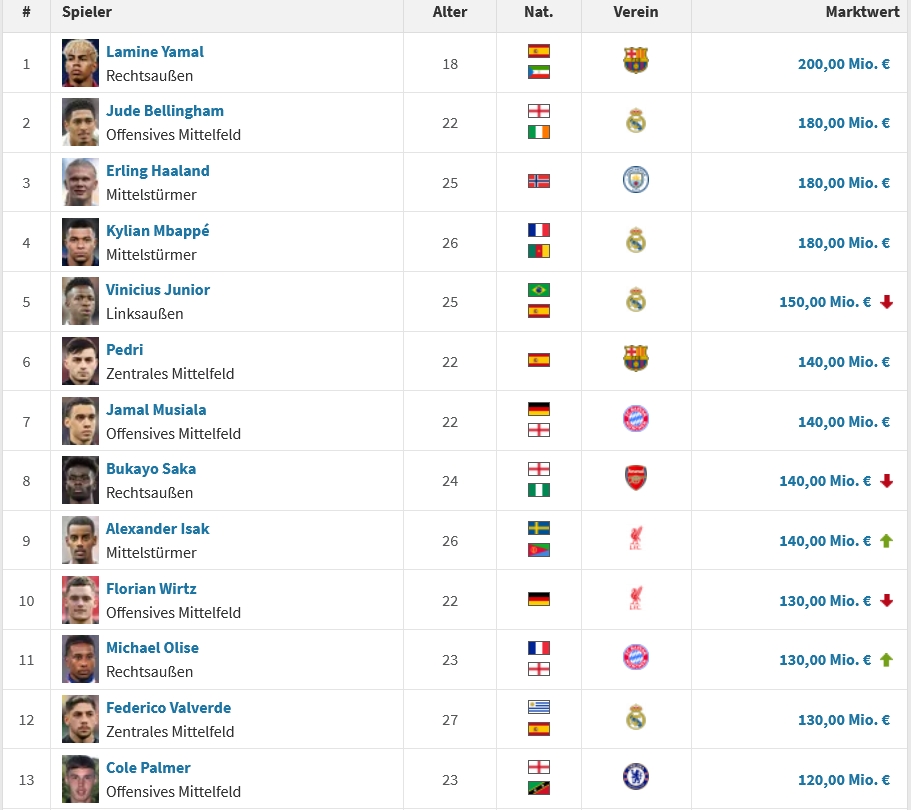Click the Arsenal crest in Bukayo Saka's row

(x=636, y=478)
